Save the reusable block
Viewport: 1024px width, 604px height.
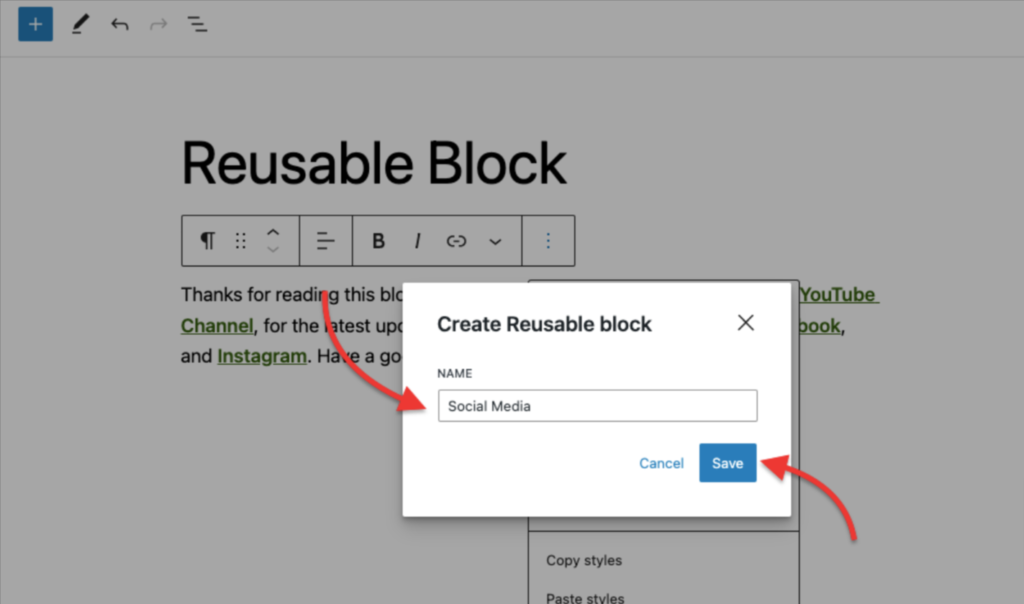[x=728, y=463]
